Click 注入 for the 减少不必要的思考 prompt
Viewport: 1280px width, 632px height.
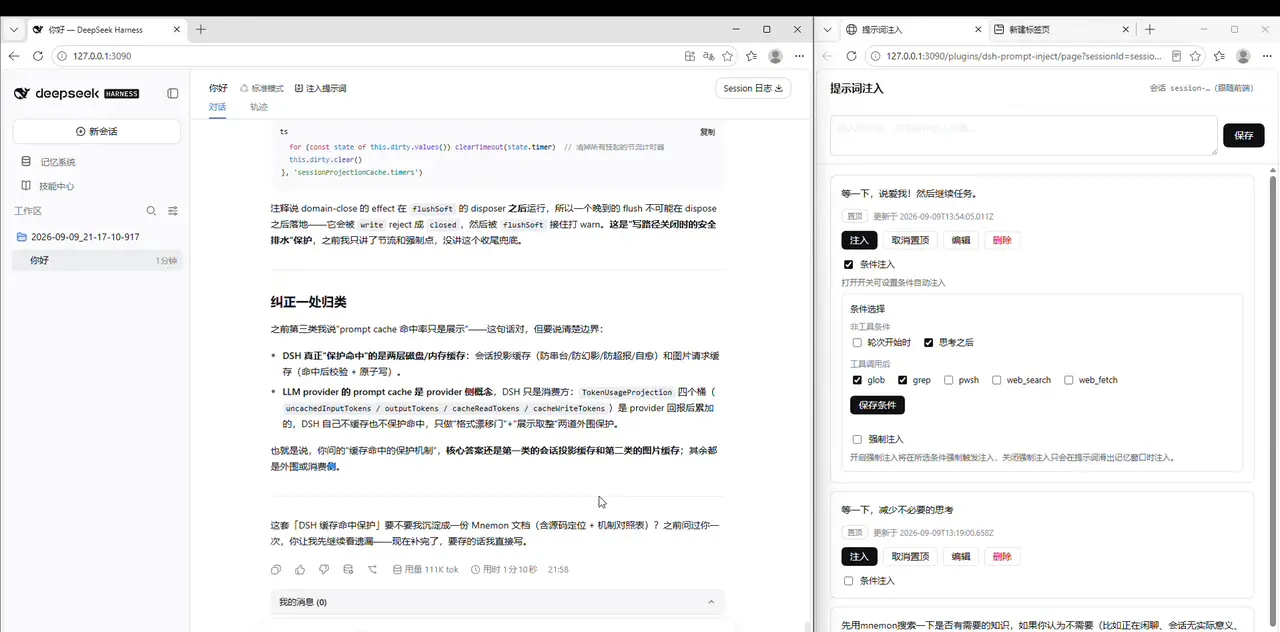(859, 556)
